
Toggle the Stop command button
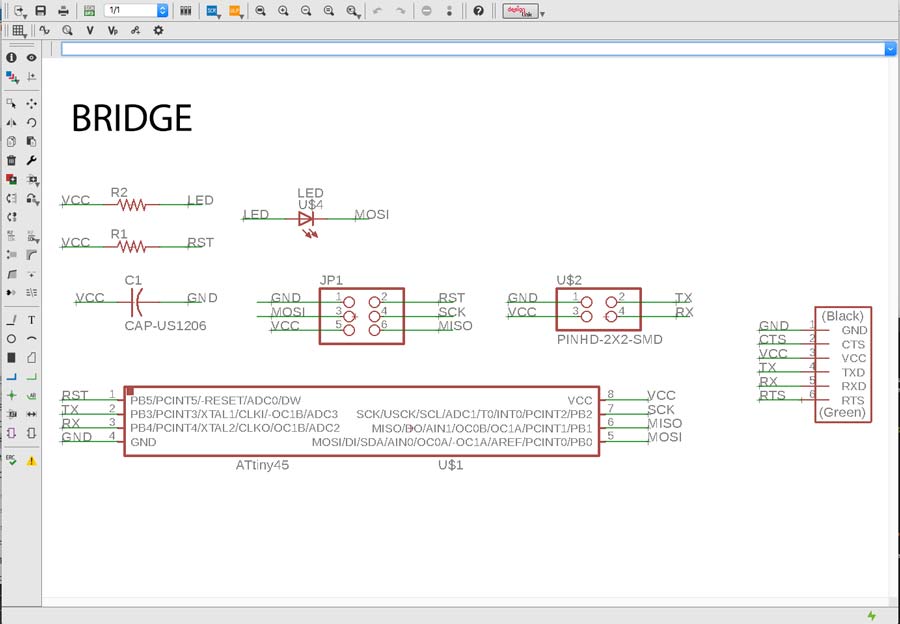pos(427,10)
